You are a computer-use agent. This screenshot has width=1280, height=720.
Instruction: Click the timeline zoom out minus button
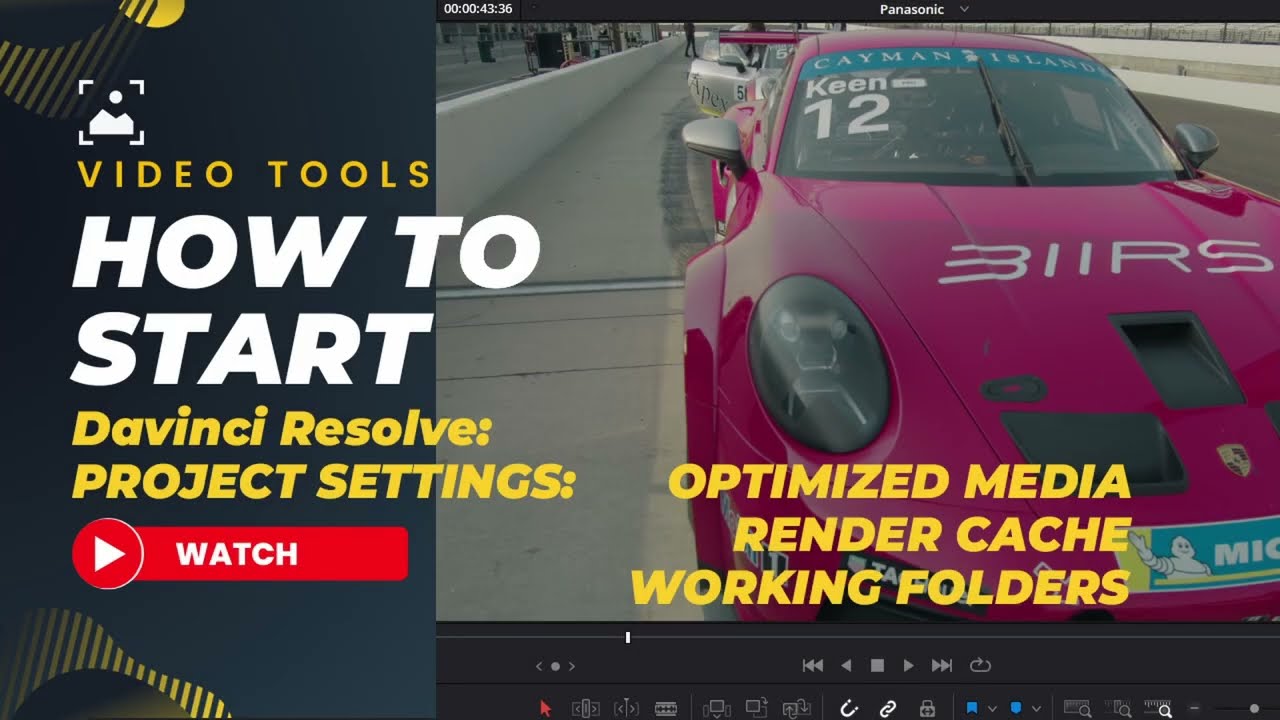point(1194,708)
